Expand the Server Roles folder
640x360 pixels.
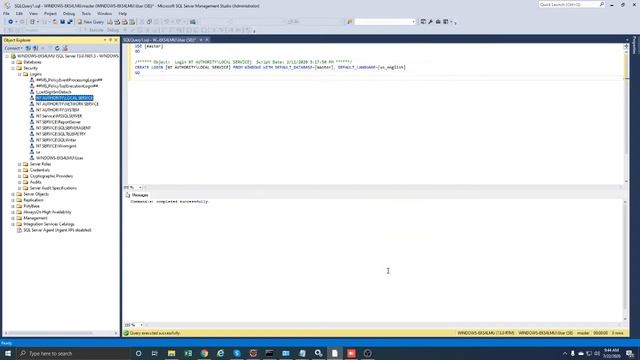[x=19, y=164]
